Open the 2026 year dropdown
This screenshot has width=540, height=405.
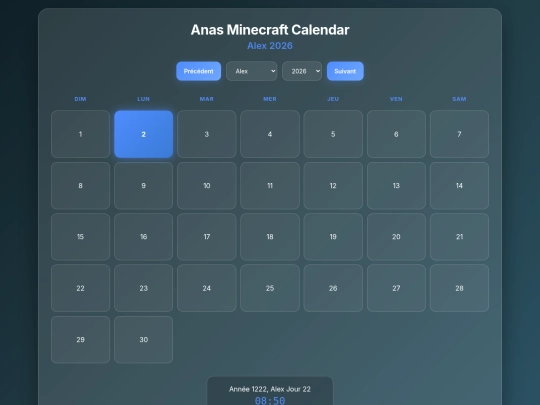(x=302, y=71)
